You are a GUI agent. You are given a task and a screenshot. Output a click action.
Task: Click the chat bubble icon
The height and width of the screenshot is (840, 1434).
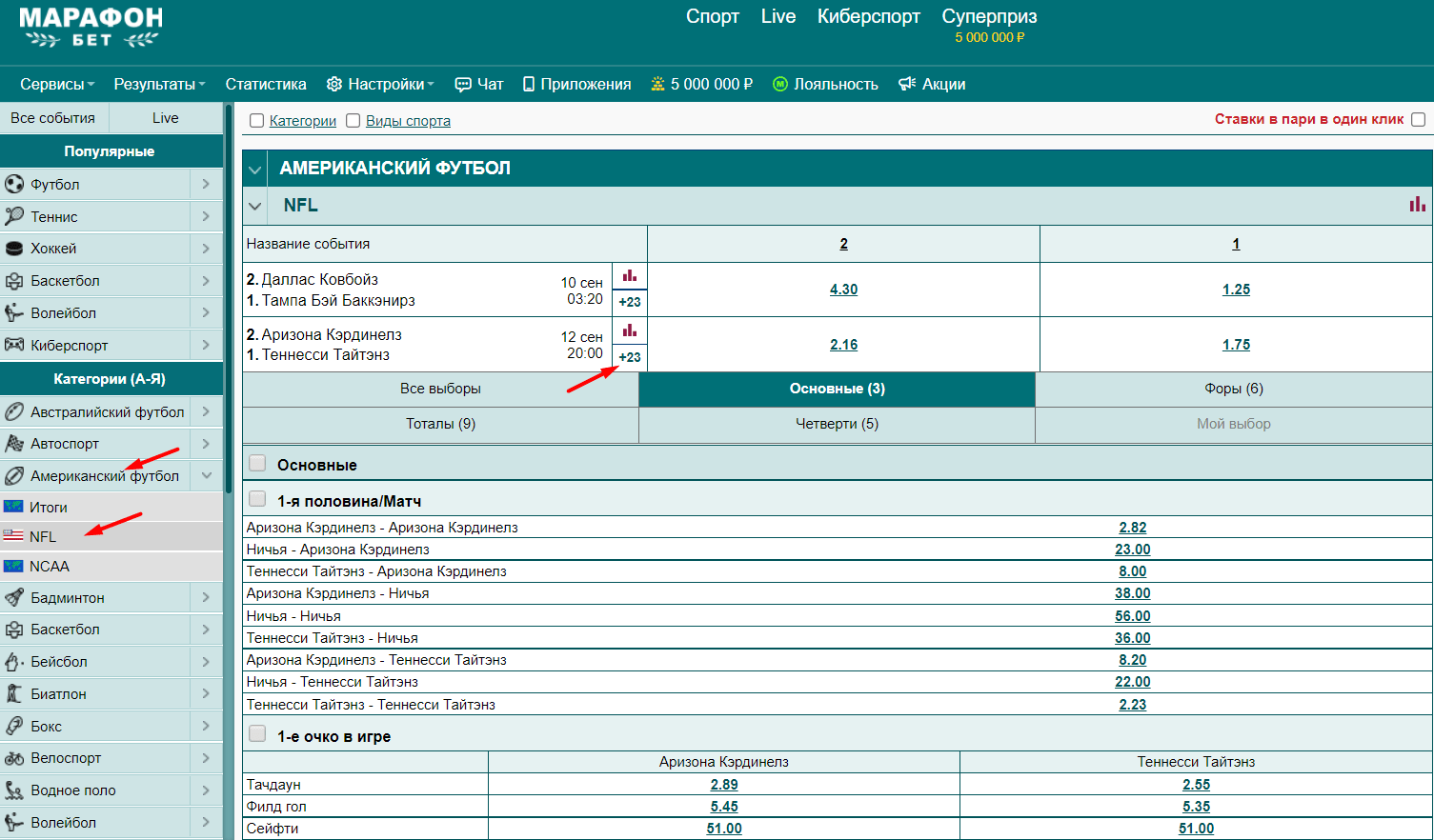[x=463, y=84]
